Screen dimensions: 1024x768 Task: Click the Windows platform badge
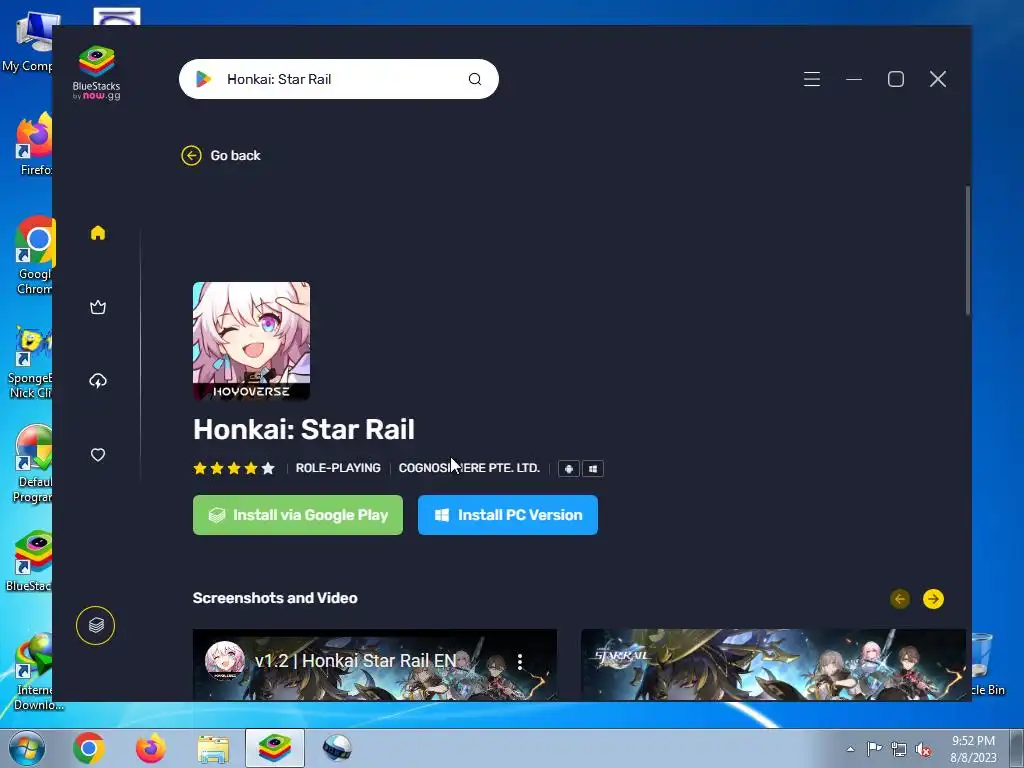click(593, 469)
